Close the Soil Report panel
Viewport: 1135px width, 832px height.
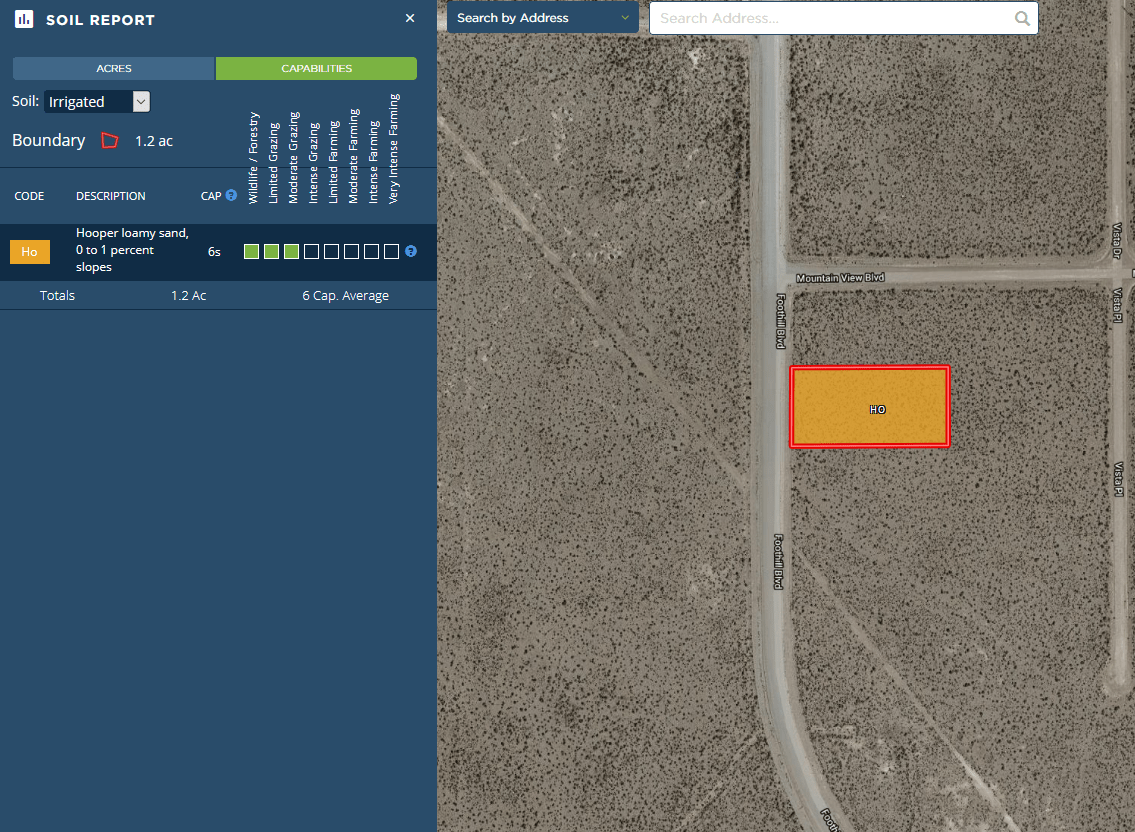click(410, 18)
